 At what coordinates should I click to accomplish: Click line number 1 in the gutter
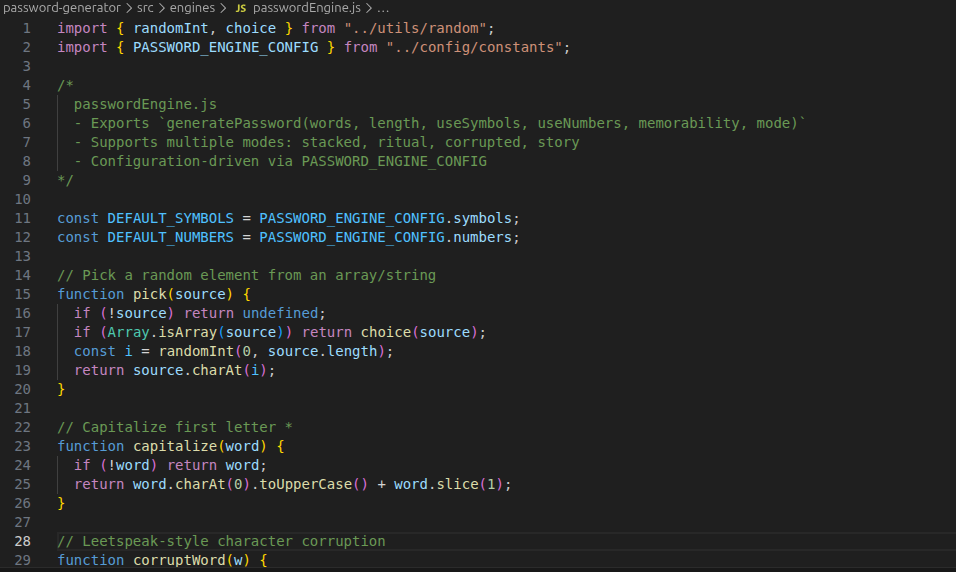click(26, 28)
